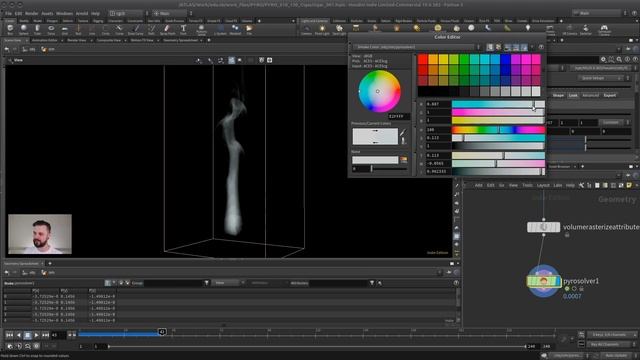Open the Render menu

pos(31,13)
